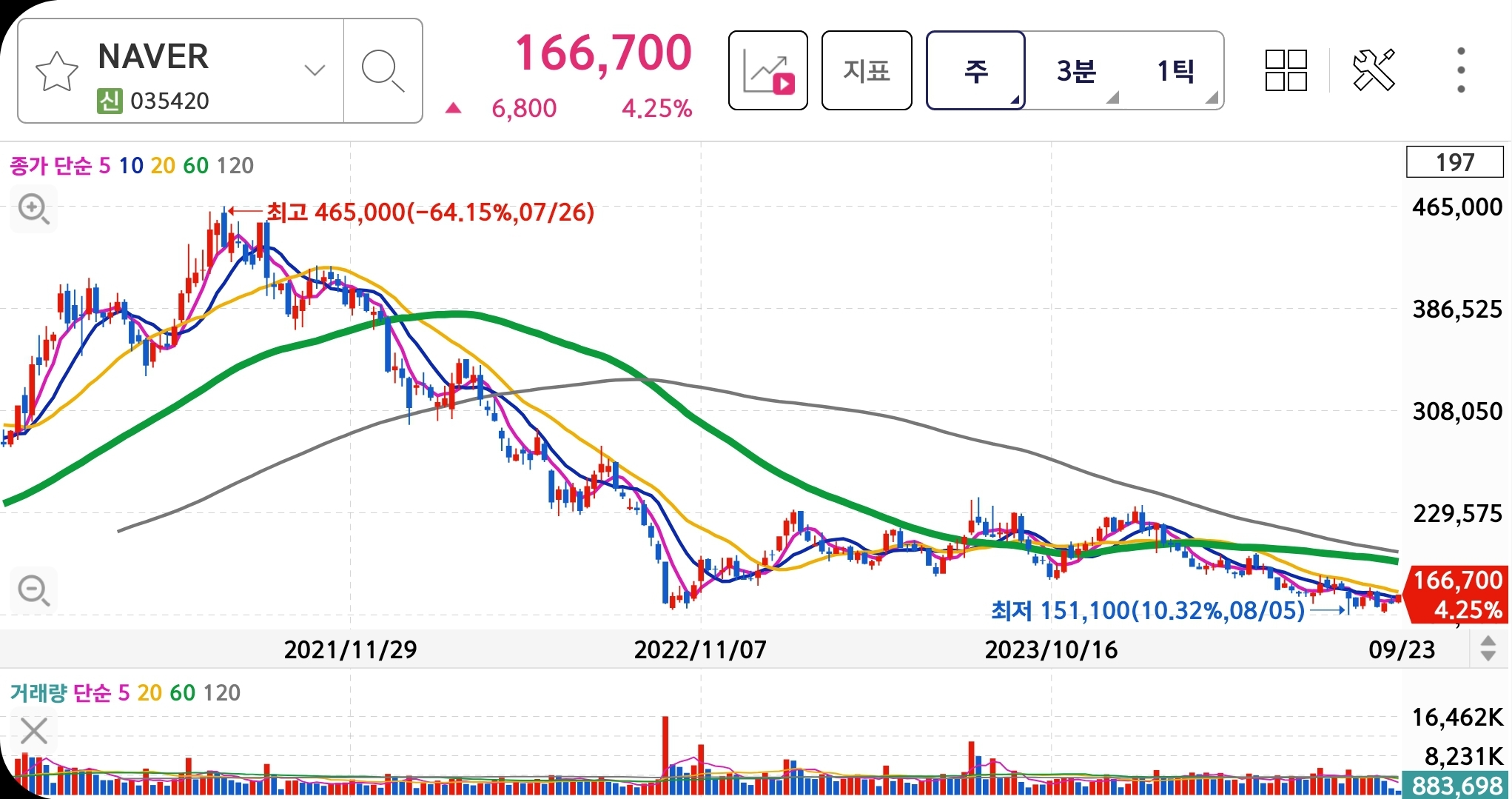
Task: Click the 8,231K volume axis label
Action: [1464, 756]
